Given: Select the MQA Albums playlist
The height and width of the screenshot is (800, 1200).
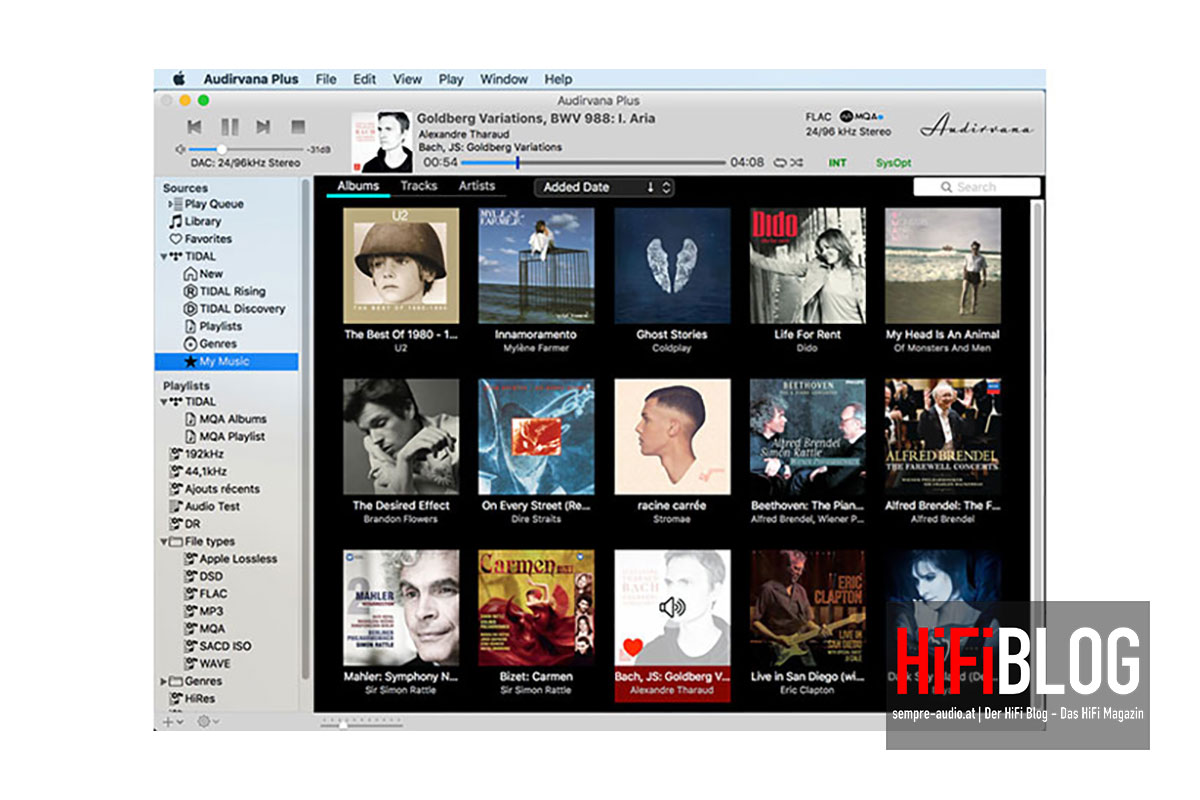Looking at the screenshot, I should click(232, 419).
